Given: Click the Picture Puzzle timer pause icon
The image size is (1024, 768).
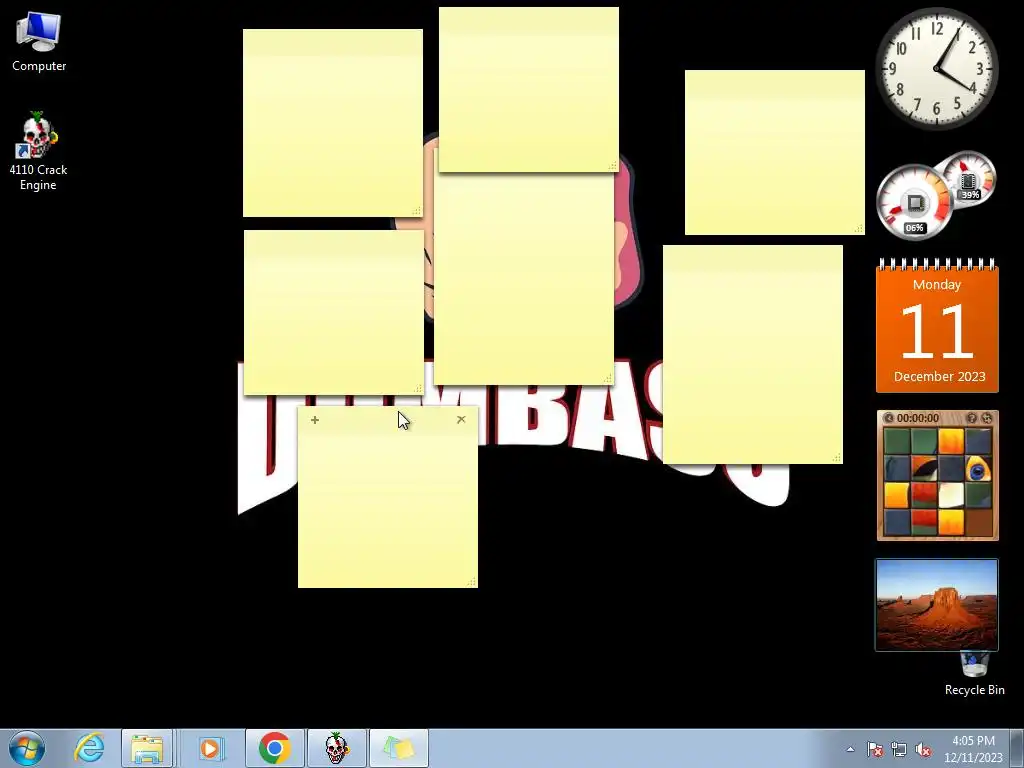Looking at the screenshot, I should tap(889, 418).
